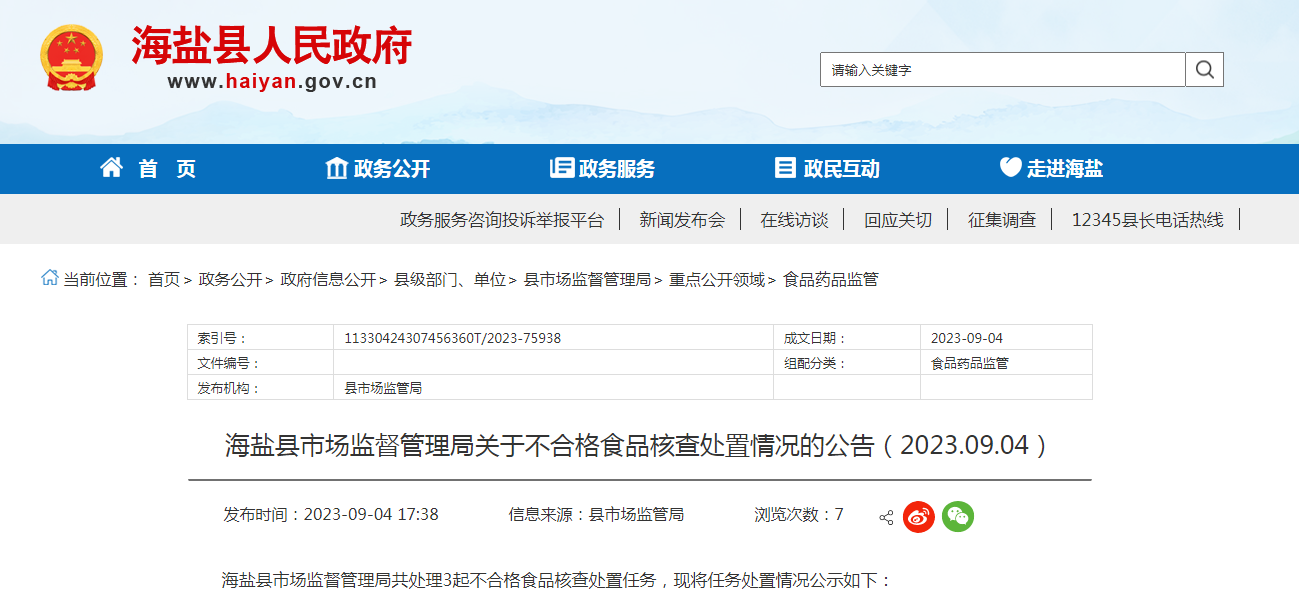Click the 索引号 label cell
This screenshot has height=593, width=1299.
tap(260, 338)
